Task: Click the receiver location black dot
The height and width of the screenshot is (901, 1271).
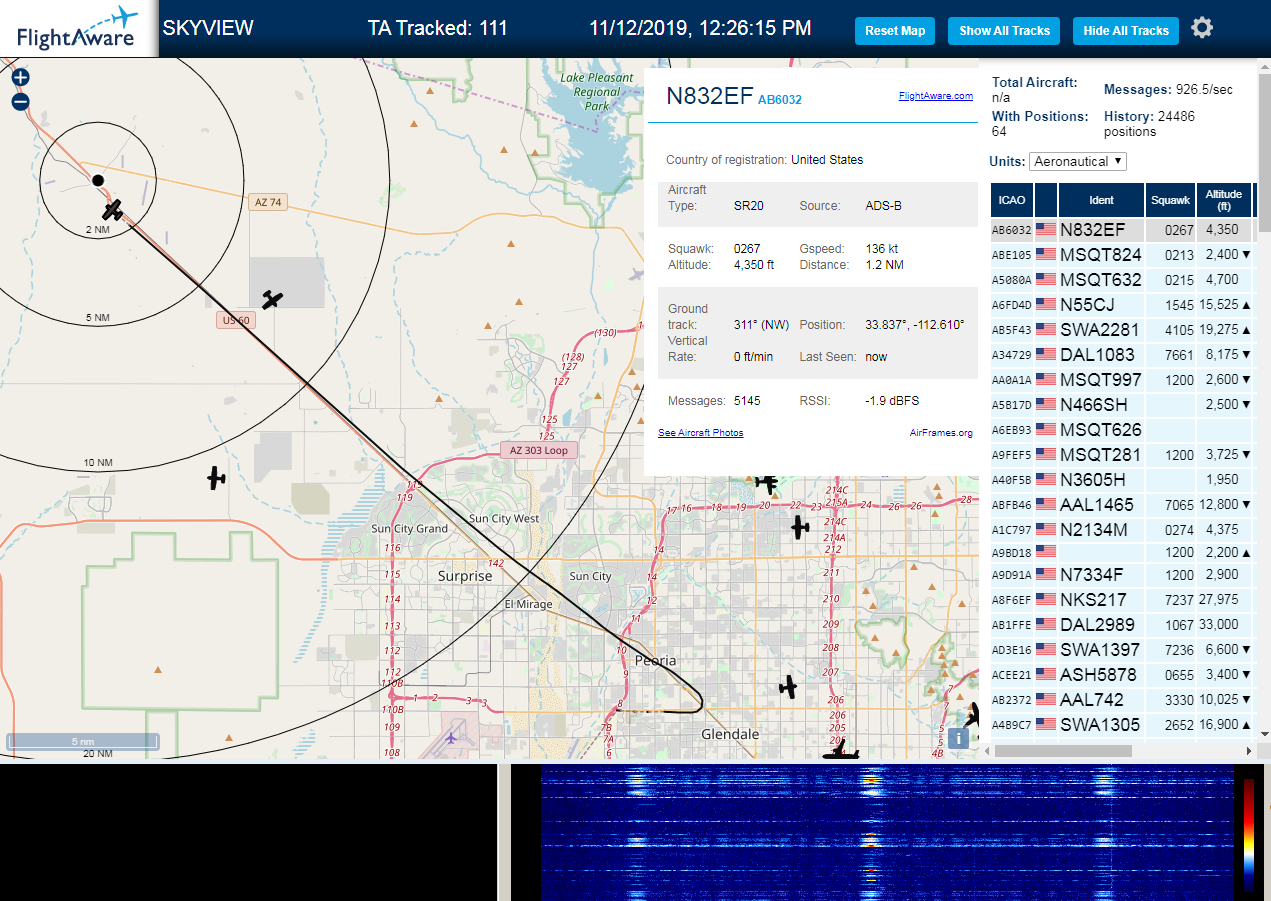Action: tap(98, 180)
